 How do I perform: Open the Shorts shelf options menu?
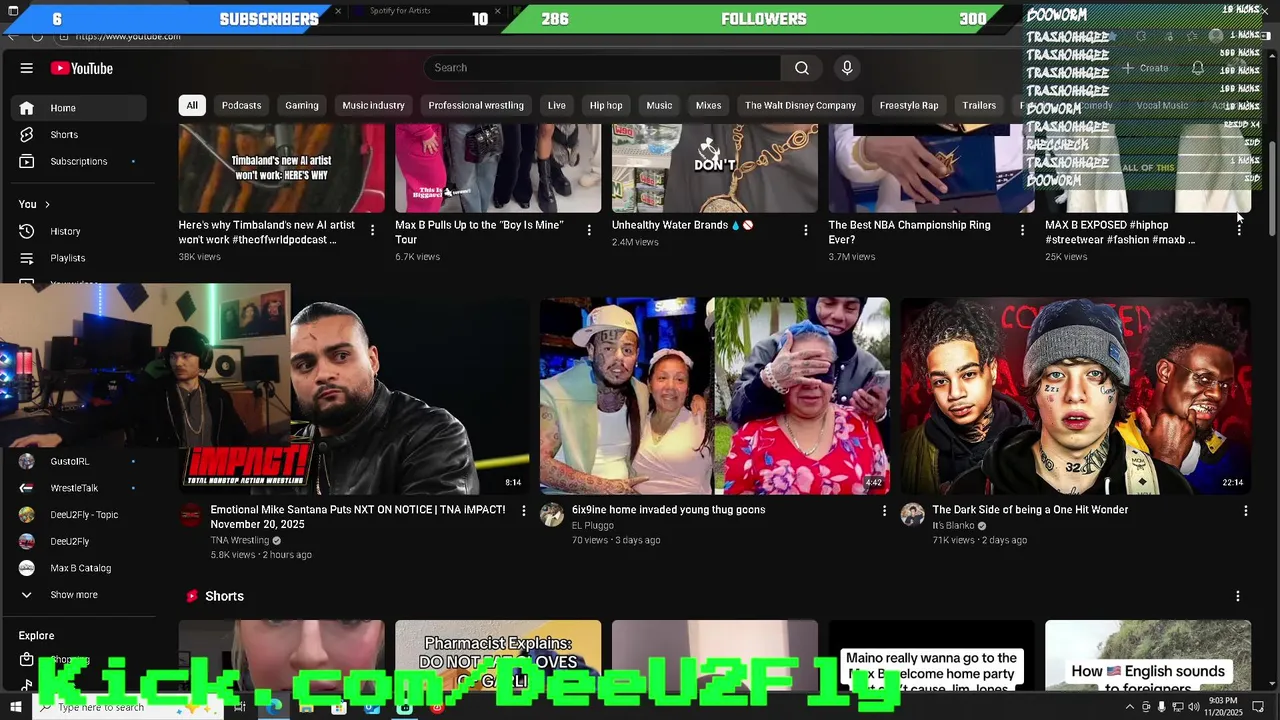tap(1237, 596)
